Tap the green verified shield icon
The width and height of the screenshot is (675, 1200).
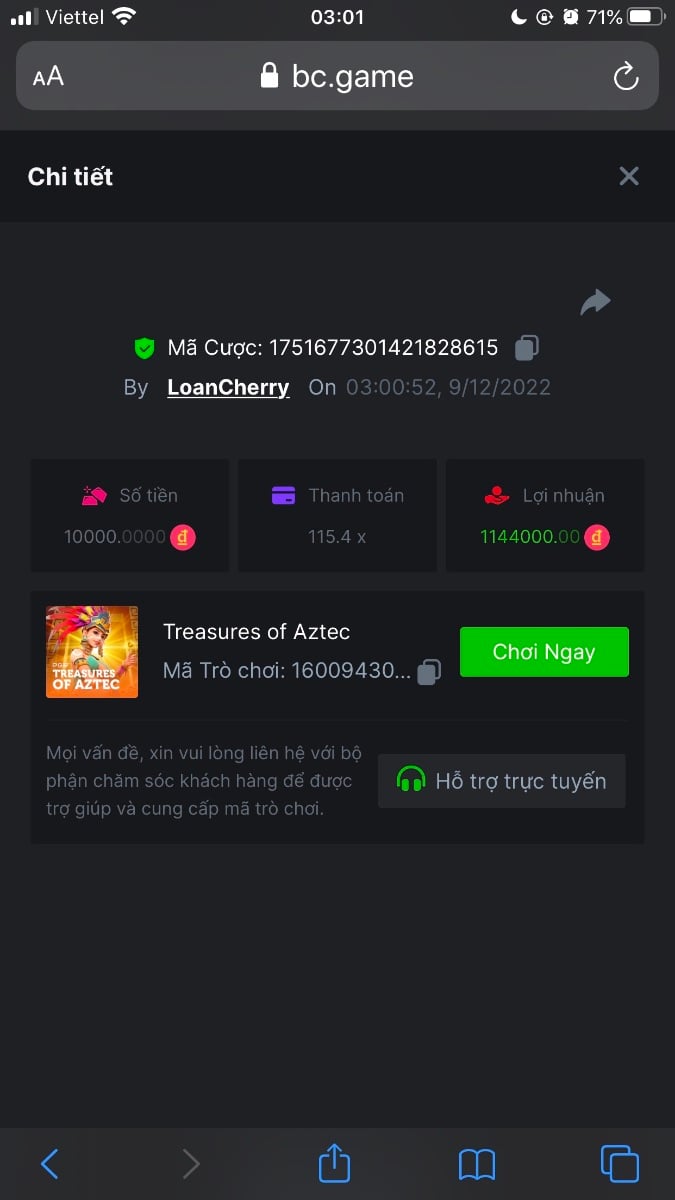coord(145,348)
